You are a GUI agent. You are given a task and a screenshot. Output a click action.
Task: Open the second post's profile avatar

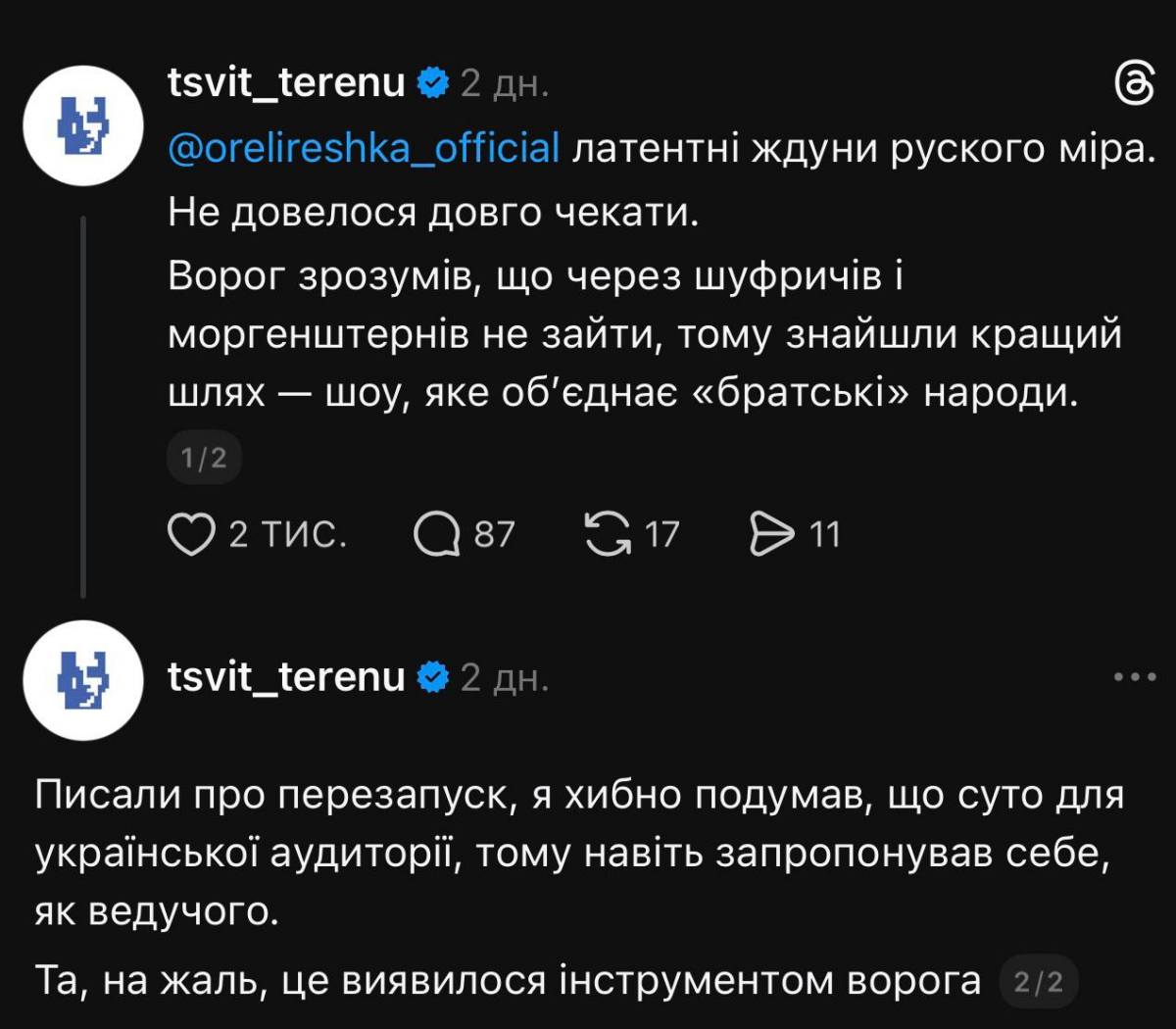(x=83, y=680)
